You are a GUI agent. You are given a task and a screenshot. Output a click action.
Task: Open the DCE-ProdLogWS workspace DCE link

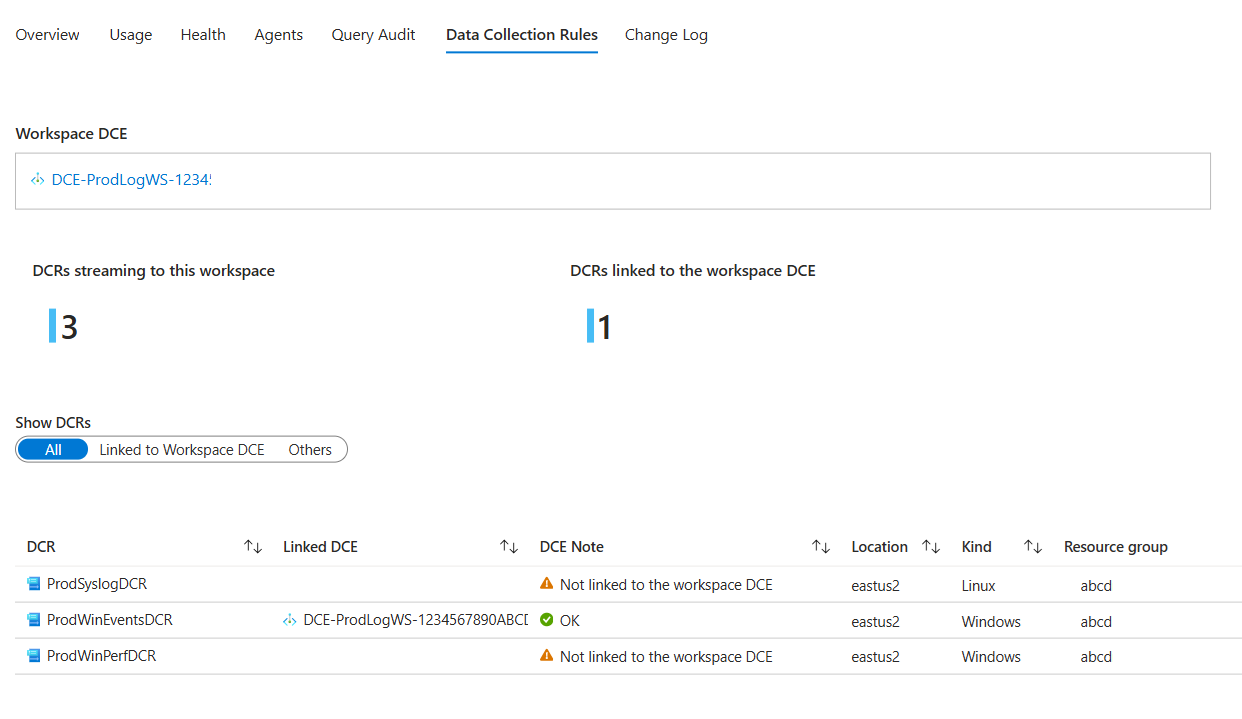pyautogui.click(x=131, y=180)
